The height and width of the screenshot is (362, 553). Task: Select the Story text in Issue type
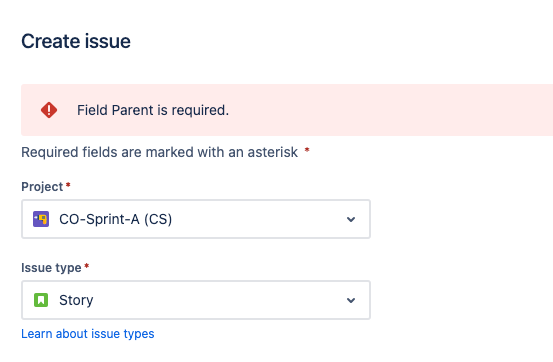[x=76, y=300]
